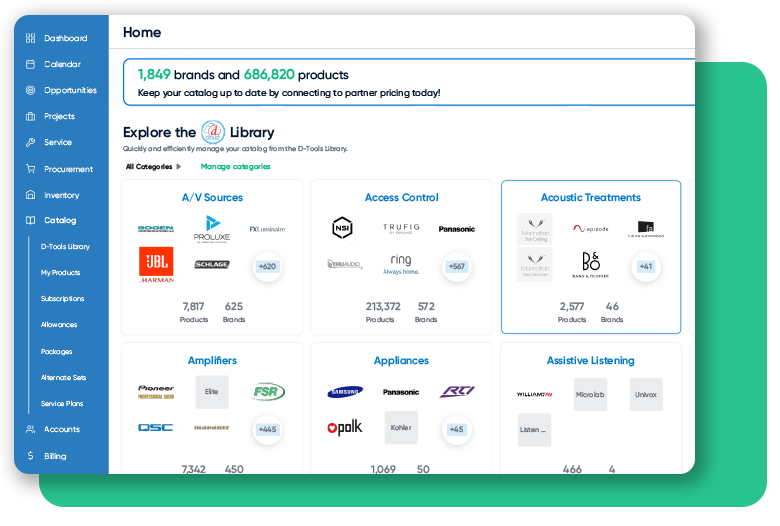Viewport: 780px width, 526px height.
Task: Open Calendar in the sidebar
Action: point(62,64)
